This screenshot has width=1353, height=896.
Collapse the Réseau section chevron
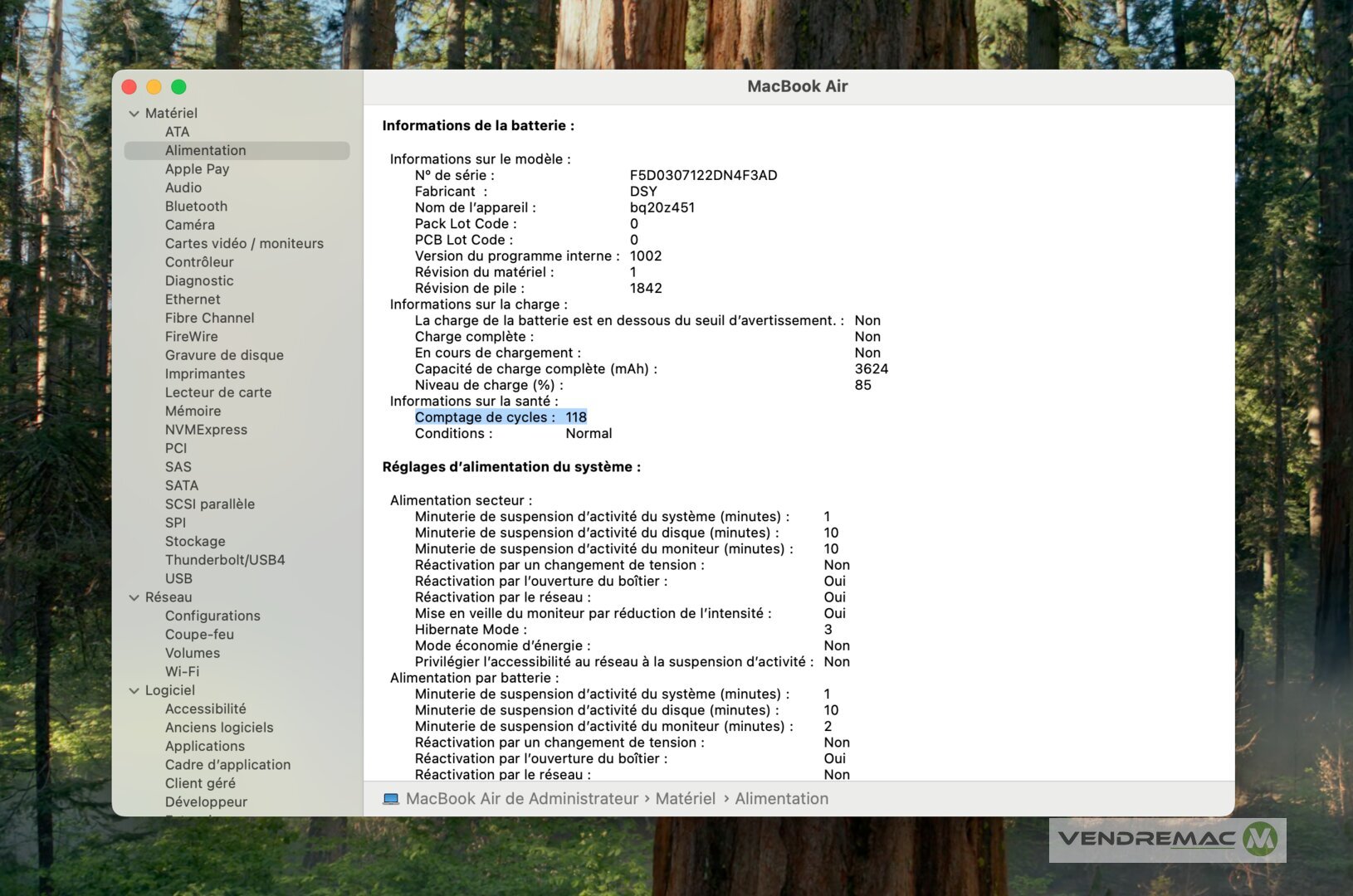tap(134, 597)
